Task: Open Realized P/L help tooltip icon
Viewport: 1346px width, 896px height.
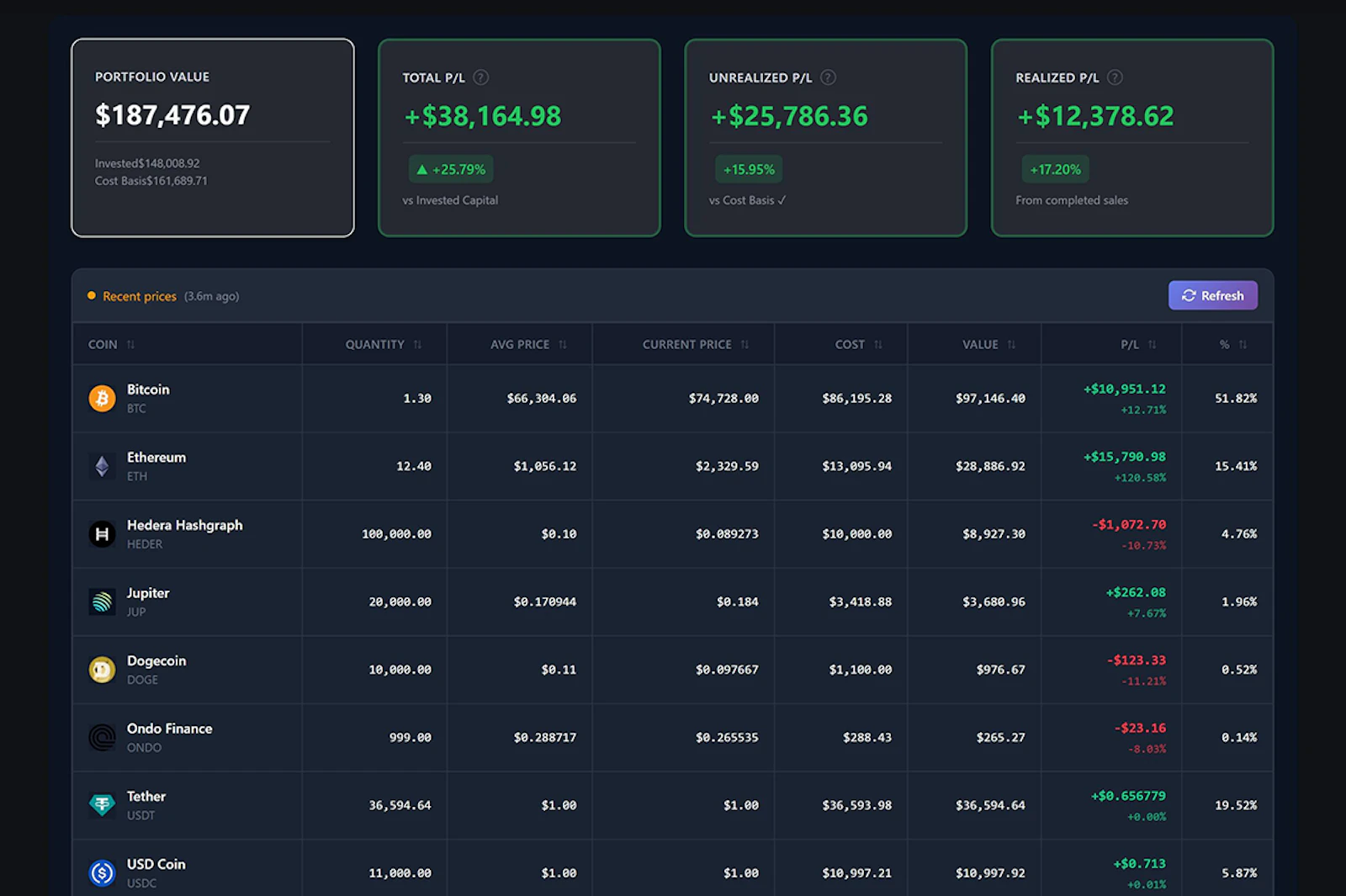Action: click(1115, 77)
